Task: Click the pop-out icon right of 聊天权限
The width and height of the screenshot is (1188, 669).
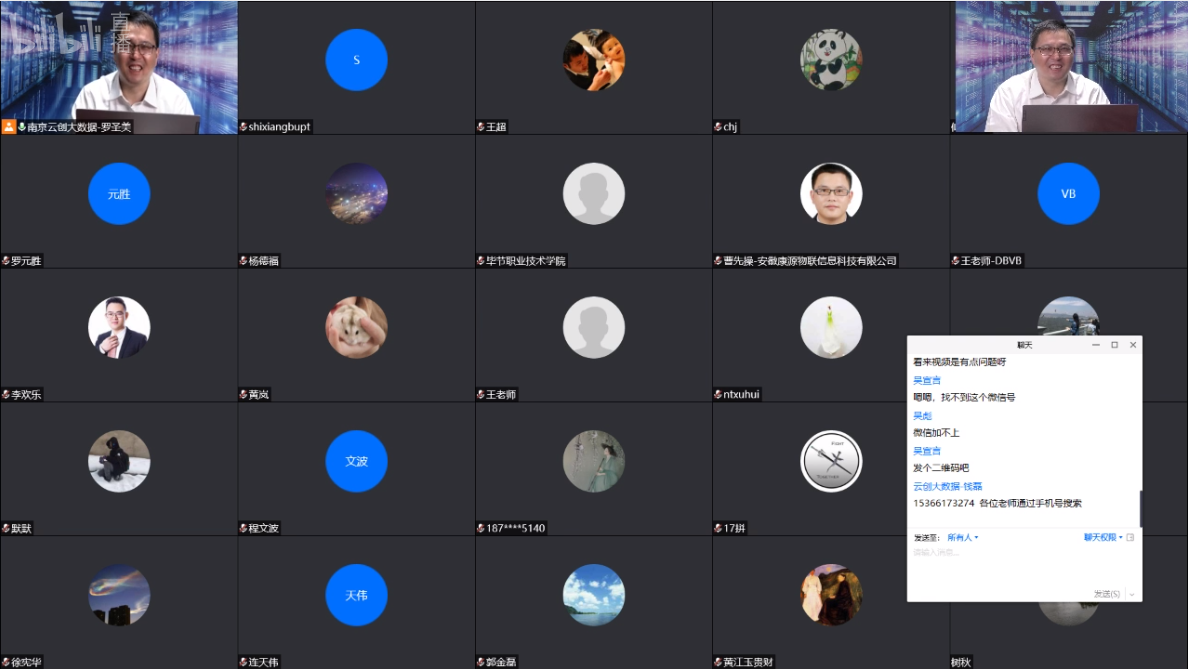Action: [x=1131, y=538]
